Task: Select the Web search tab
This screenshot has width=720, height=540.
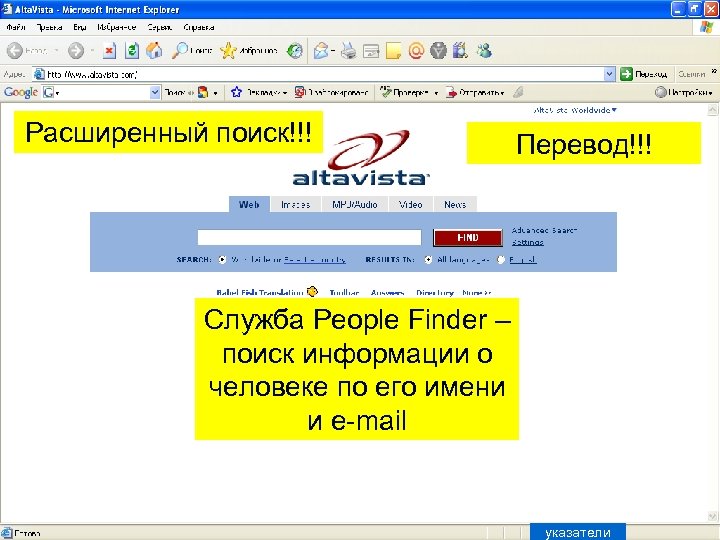Action: point(249,204)
